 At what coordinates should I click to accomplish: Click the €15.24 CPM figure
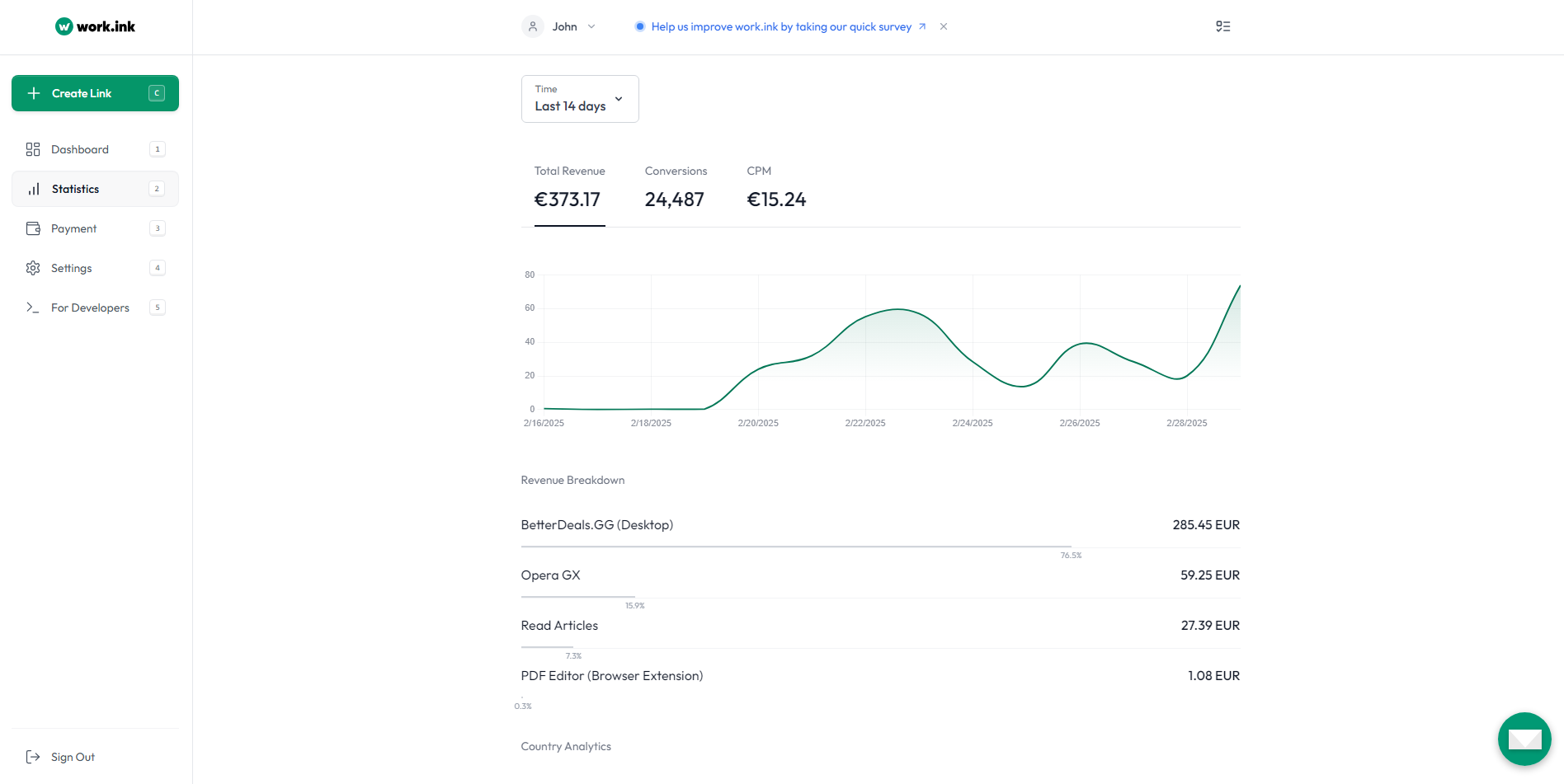pos(776,200)
